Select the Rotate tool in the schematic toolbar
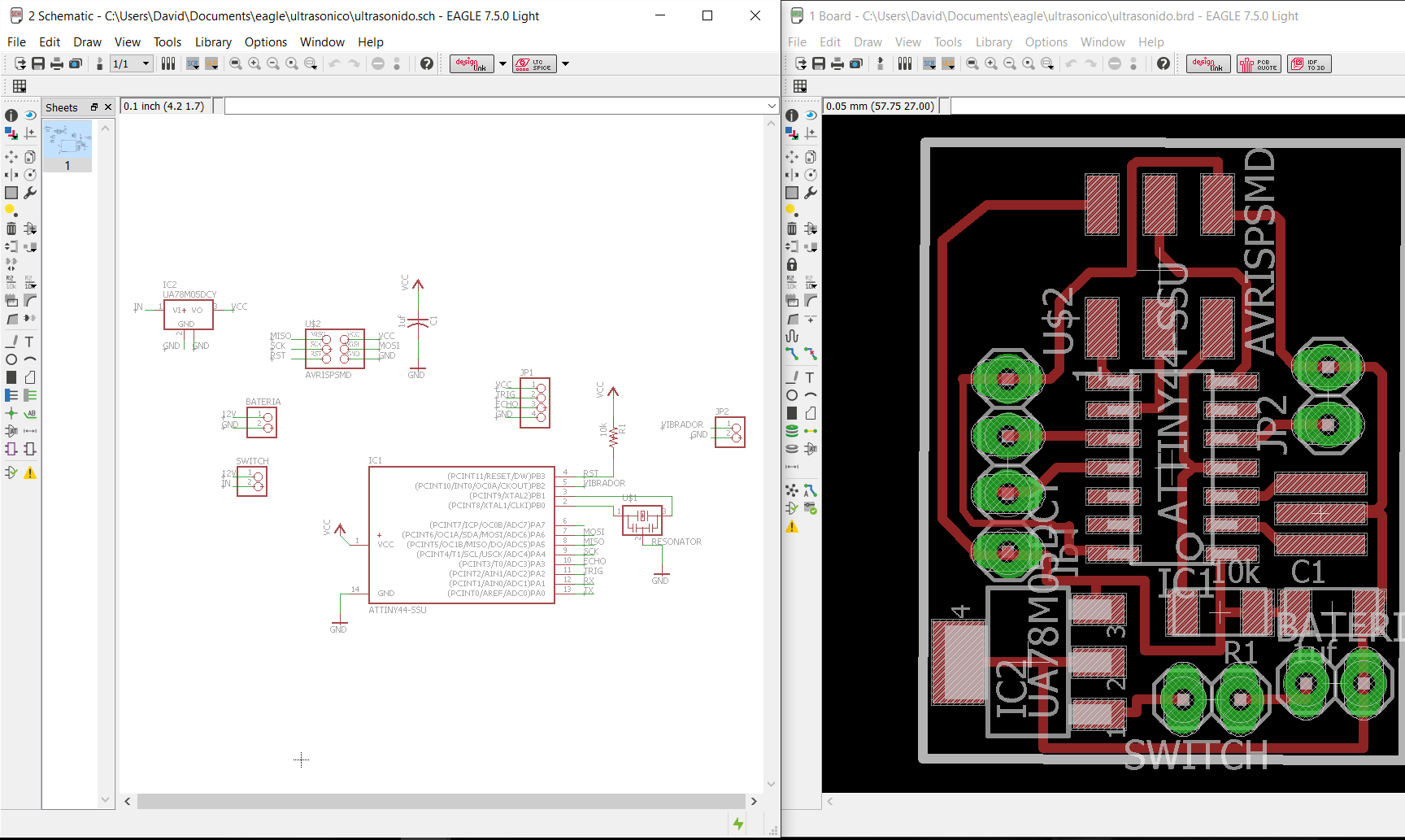 [x=30, y=175]
